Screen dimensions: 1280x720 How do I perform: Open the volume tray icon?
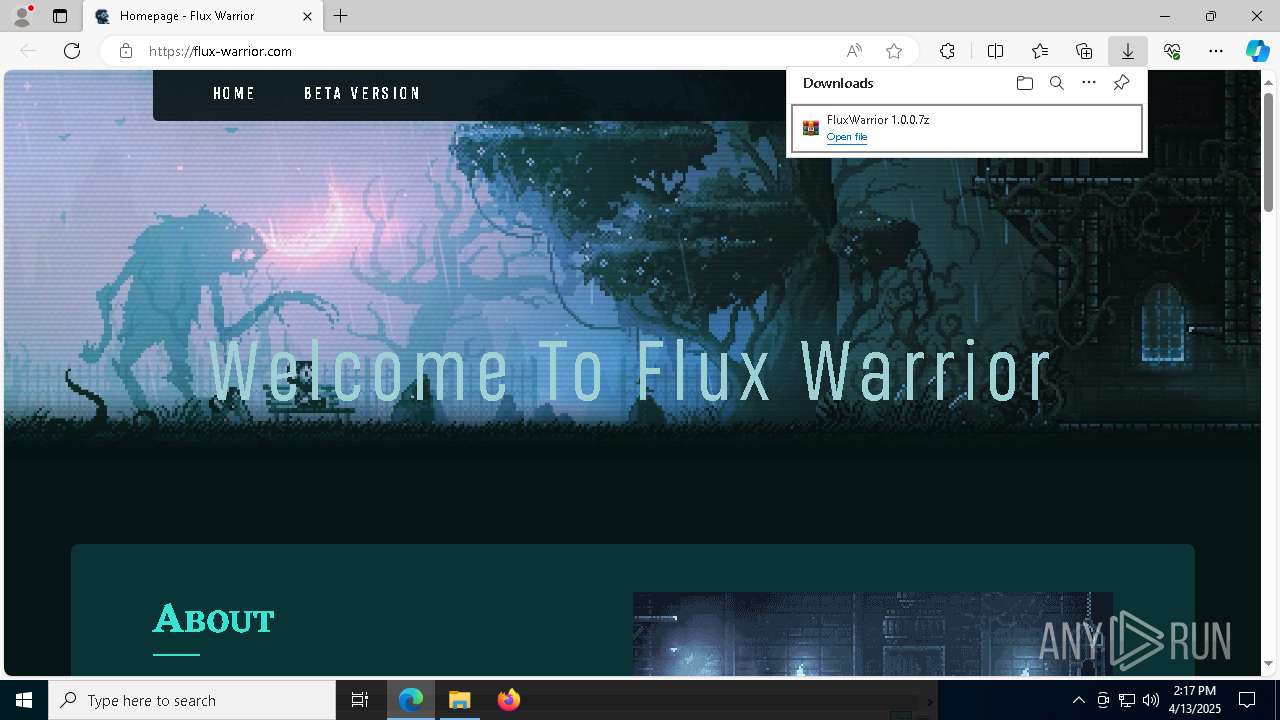point(1150,700)
